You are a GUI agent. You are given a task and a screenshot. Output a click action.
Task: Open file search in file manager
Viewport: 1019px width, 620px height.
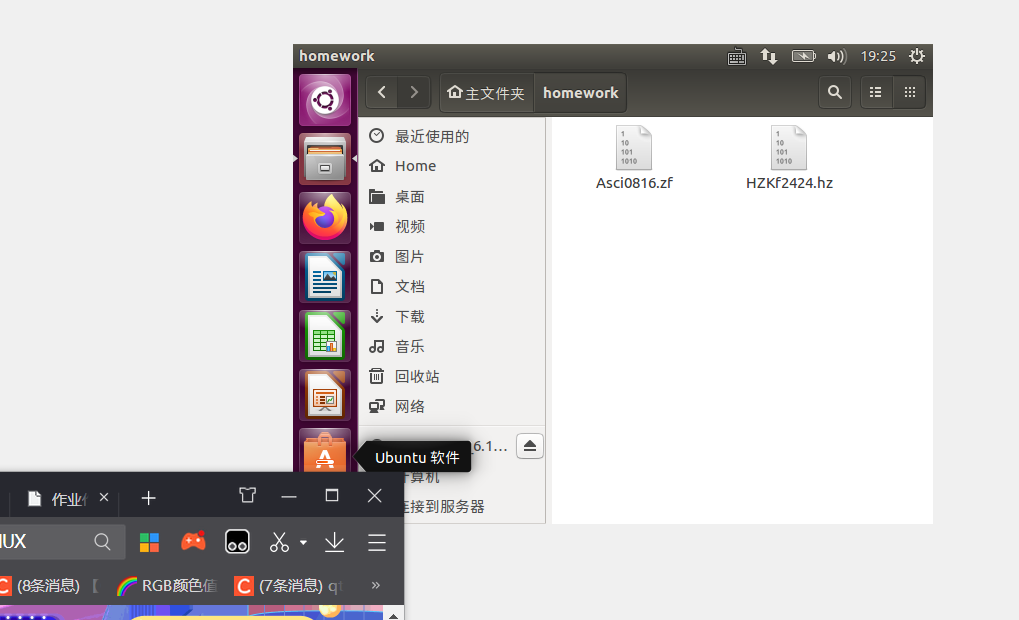pyautogui.click(x=835, y=92)
